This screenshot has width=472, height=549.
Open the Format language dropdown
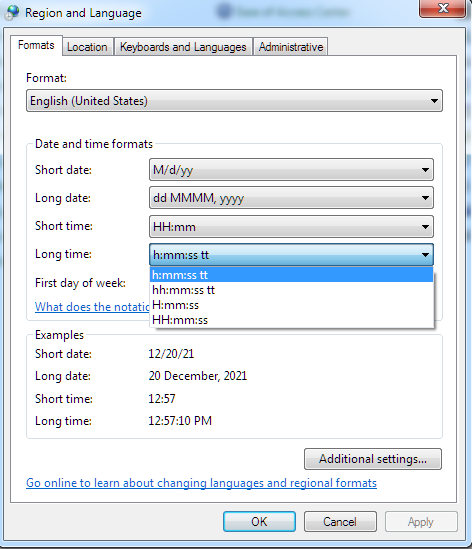click(x=234, y=101)
